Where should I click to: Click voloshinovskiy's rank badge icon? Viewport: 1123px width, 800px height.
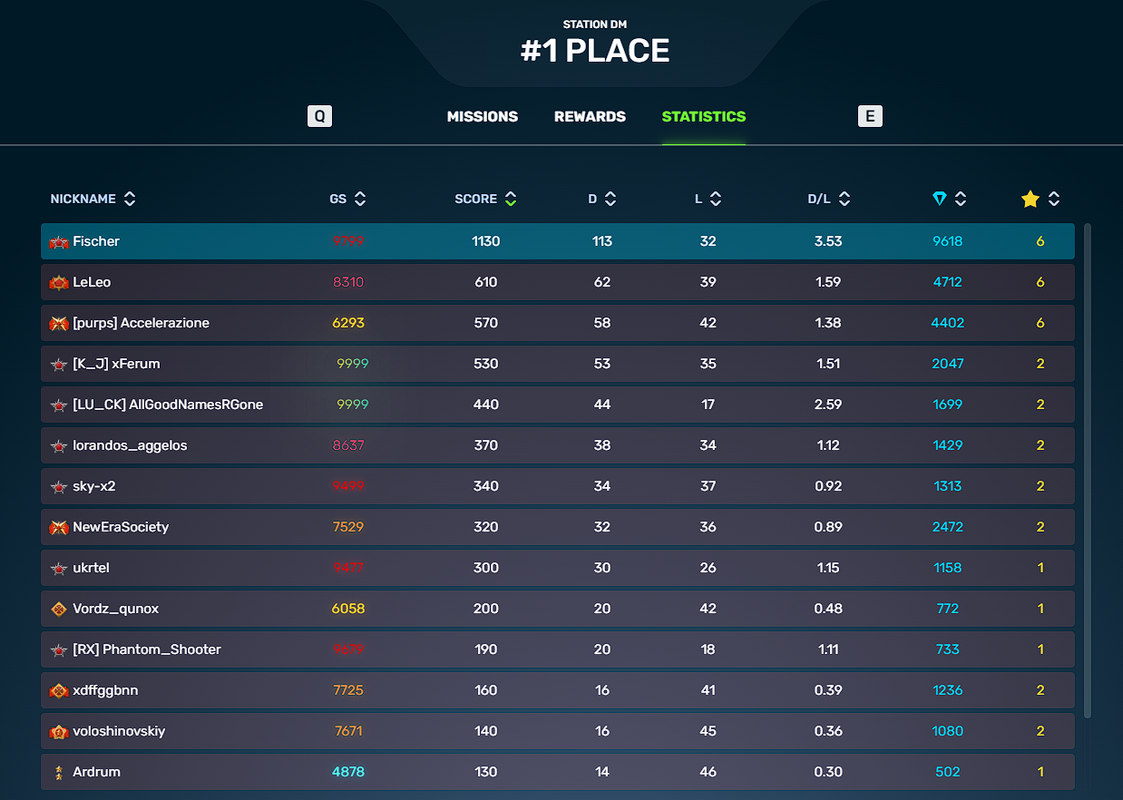59,731
